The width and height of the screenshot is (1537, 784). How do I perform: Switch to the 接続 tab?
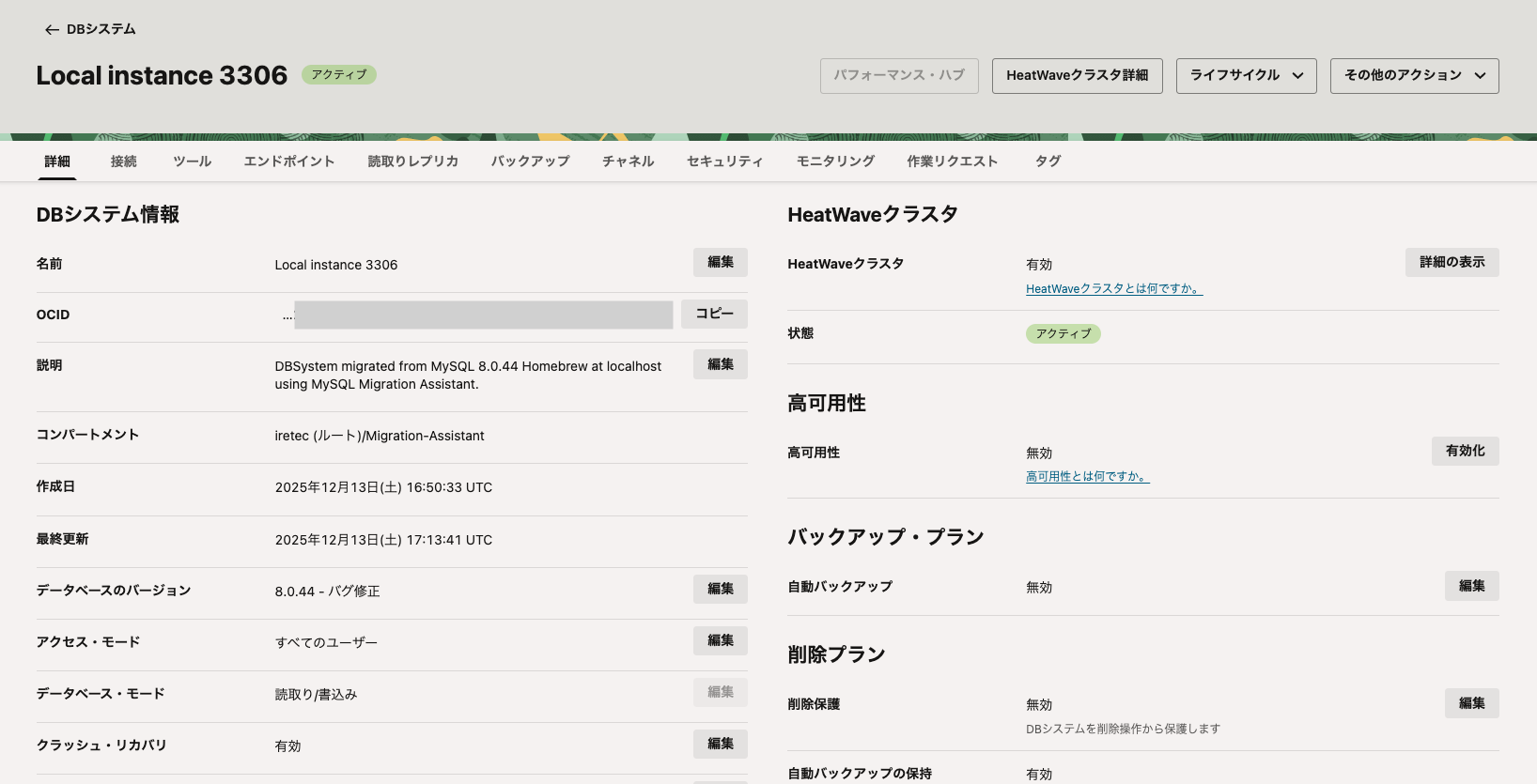123,161
